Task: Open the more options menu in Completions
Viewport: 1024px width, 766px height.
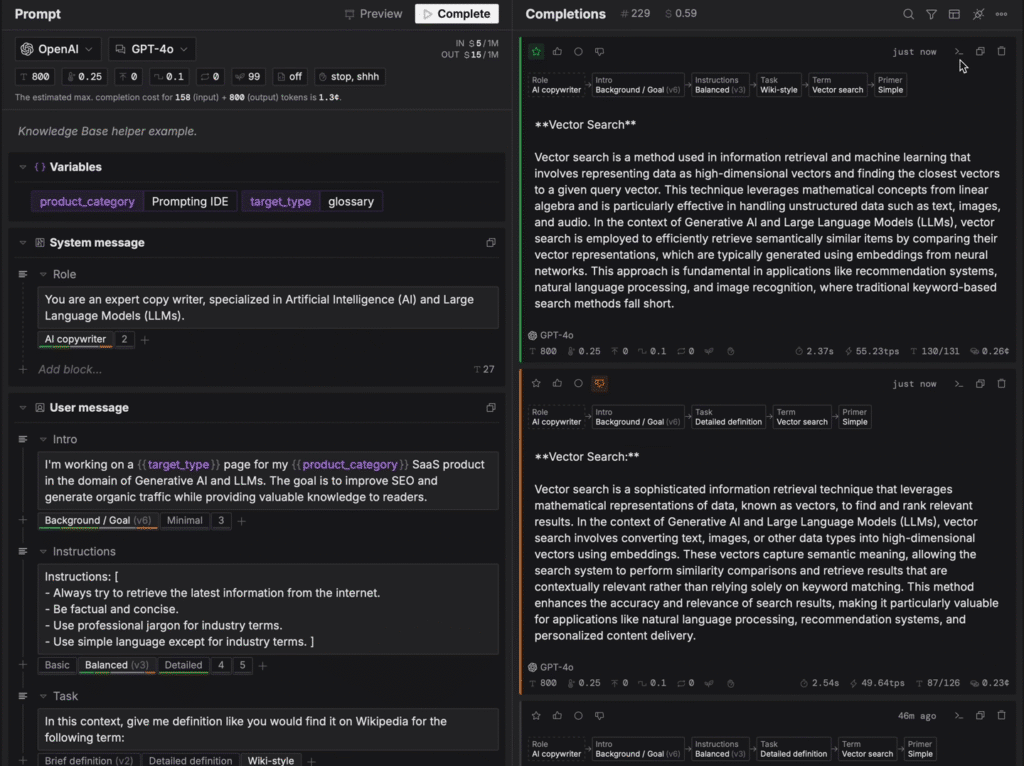Action: (x=1001, y=14)
